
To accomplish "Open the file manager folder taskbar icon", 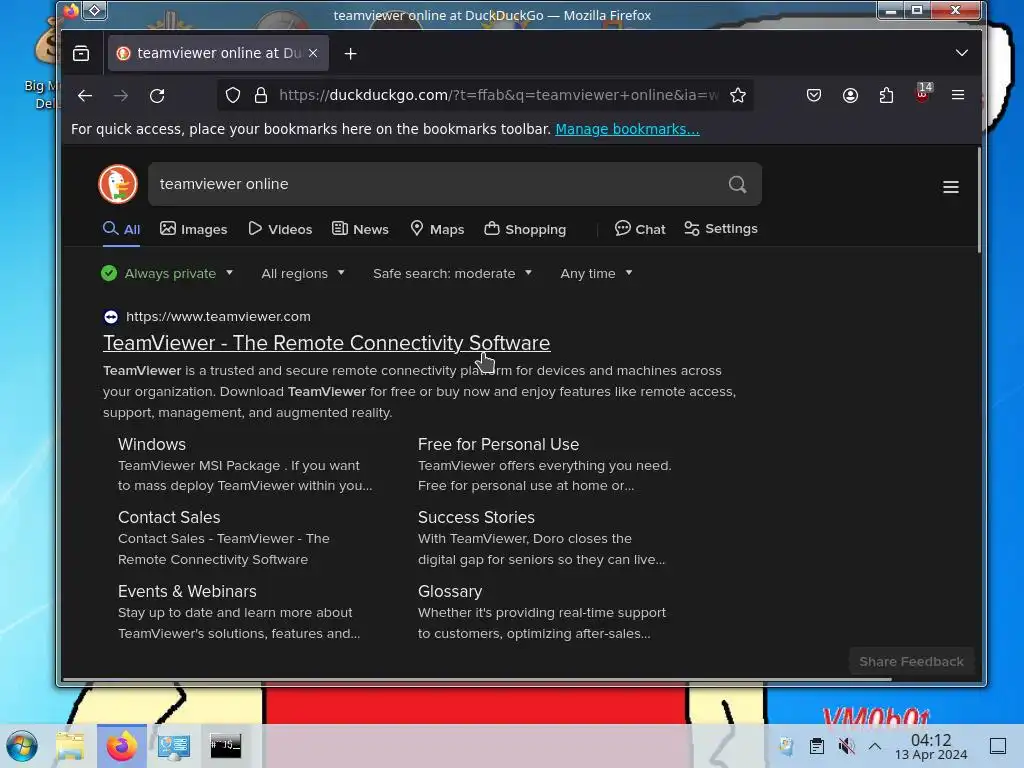I will click(x=71, y=746).
